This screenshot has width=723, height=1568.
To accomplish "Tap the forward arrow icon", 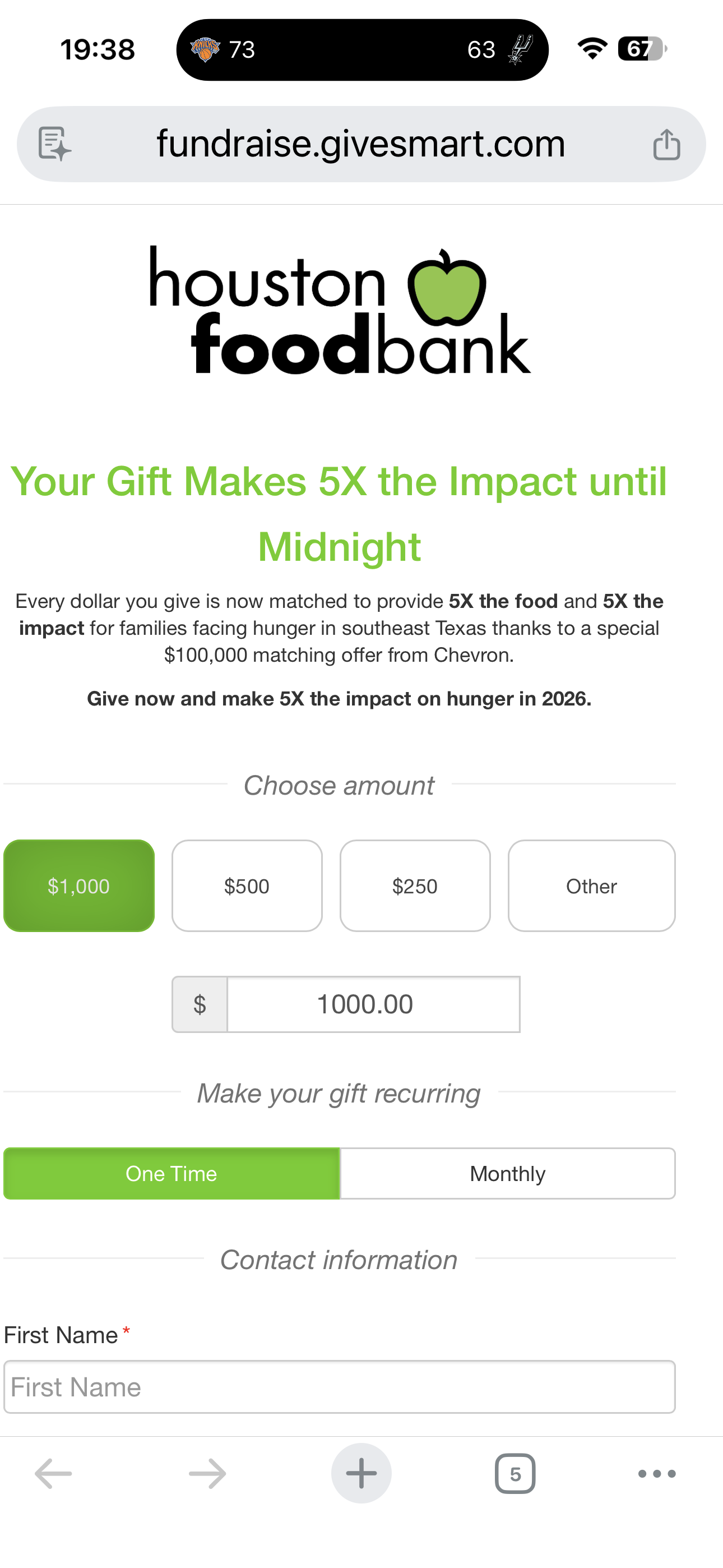I will click(x=207, y=1474).
